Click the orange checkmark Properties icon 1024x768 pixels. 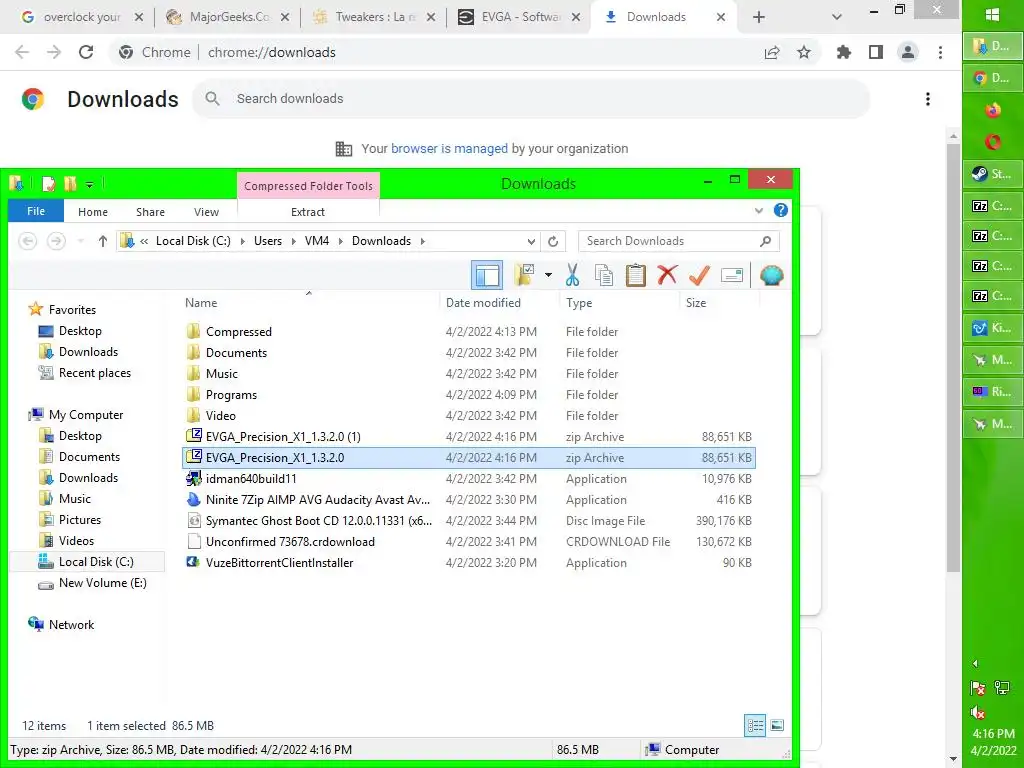click(699, 275)
